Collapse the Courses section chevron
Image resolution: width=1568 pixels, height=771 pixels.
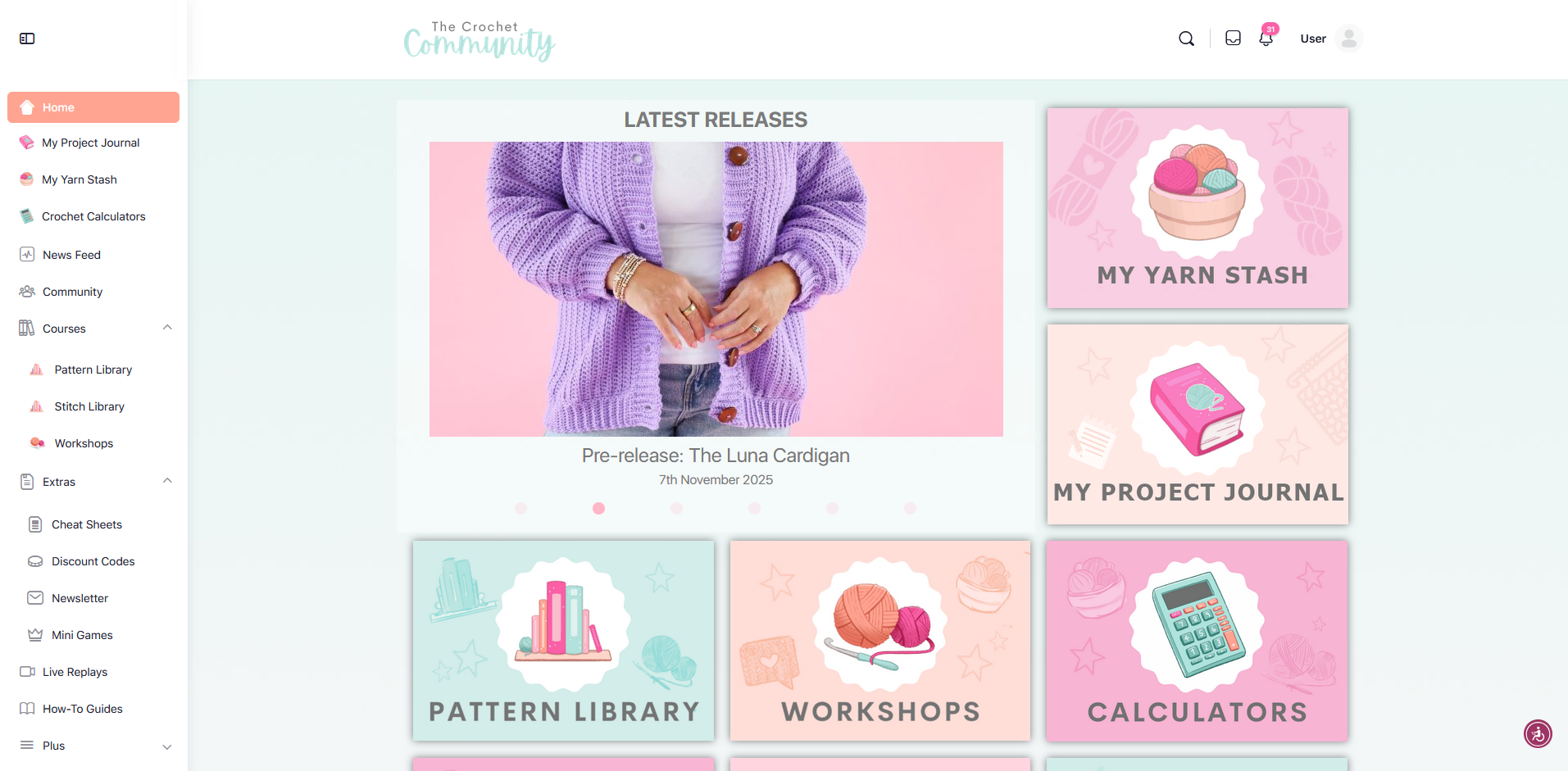(x=167, y=328)
